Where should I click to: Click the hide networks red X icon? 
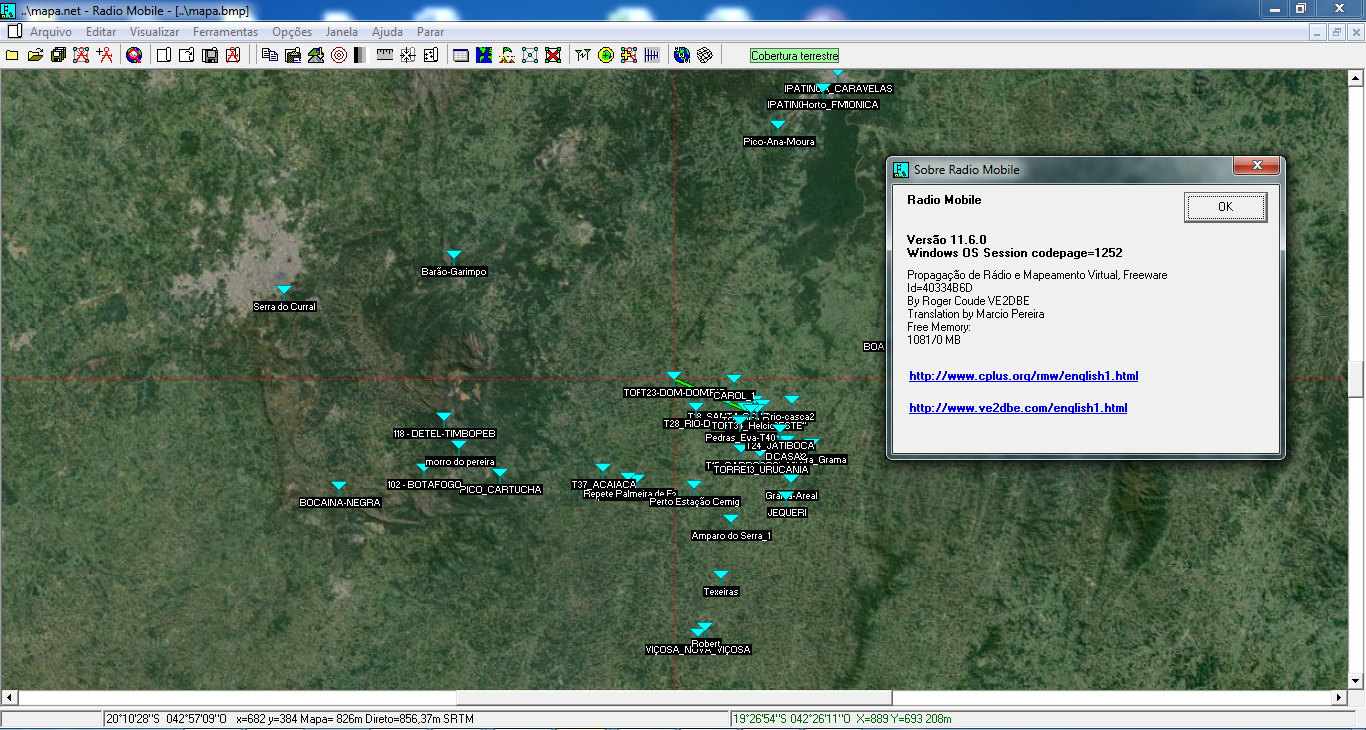click(x=553, y=56)
